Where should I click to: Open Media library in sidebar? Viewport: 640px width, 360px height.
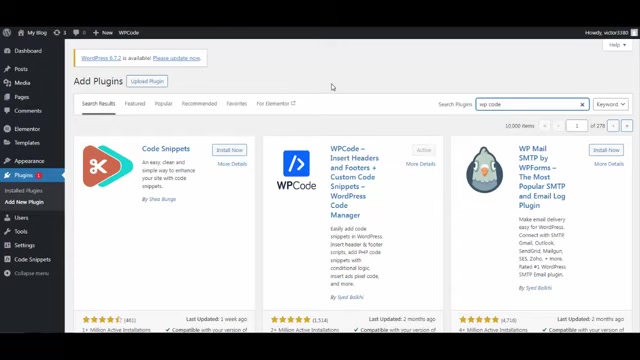click(22, 83)
